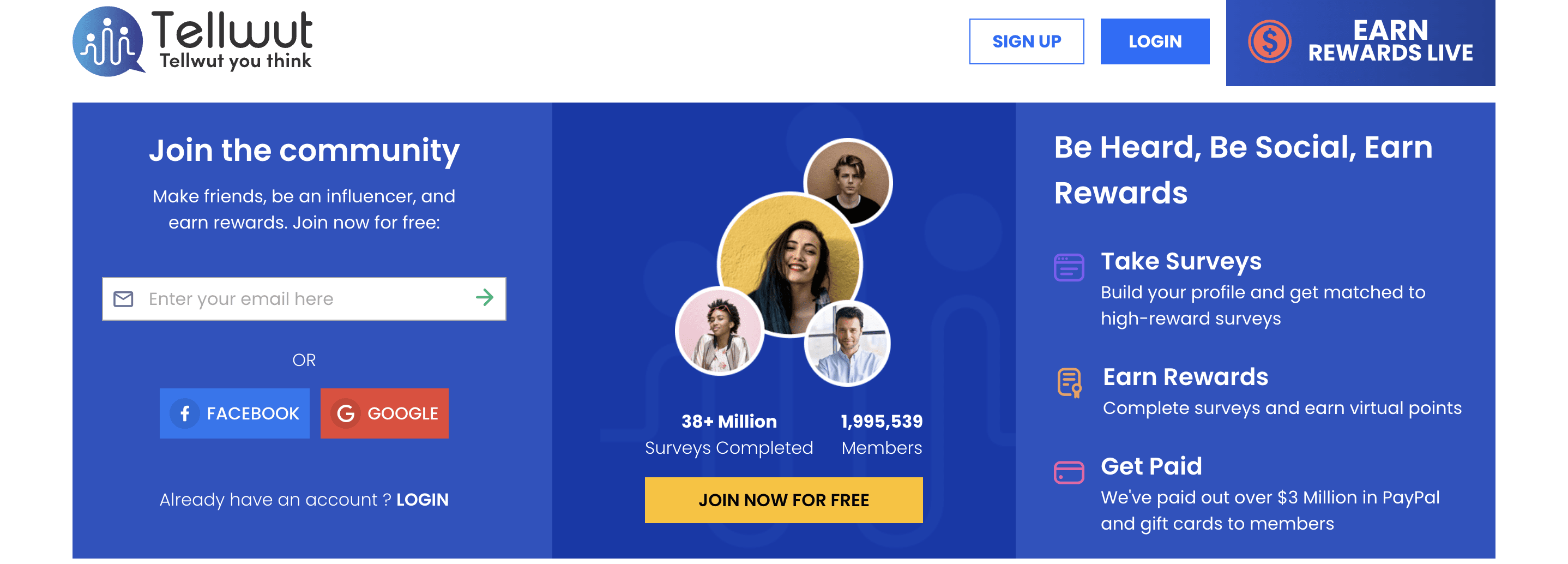Click the dollar coin icon
The image size is (1568, 564).
coord(1269,41)
